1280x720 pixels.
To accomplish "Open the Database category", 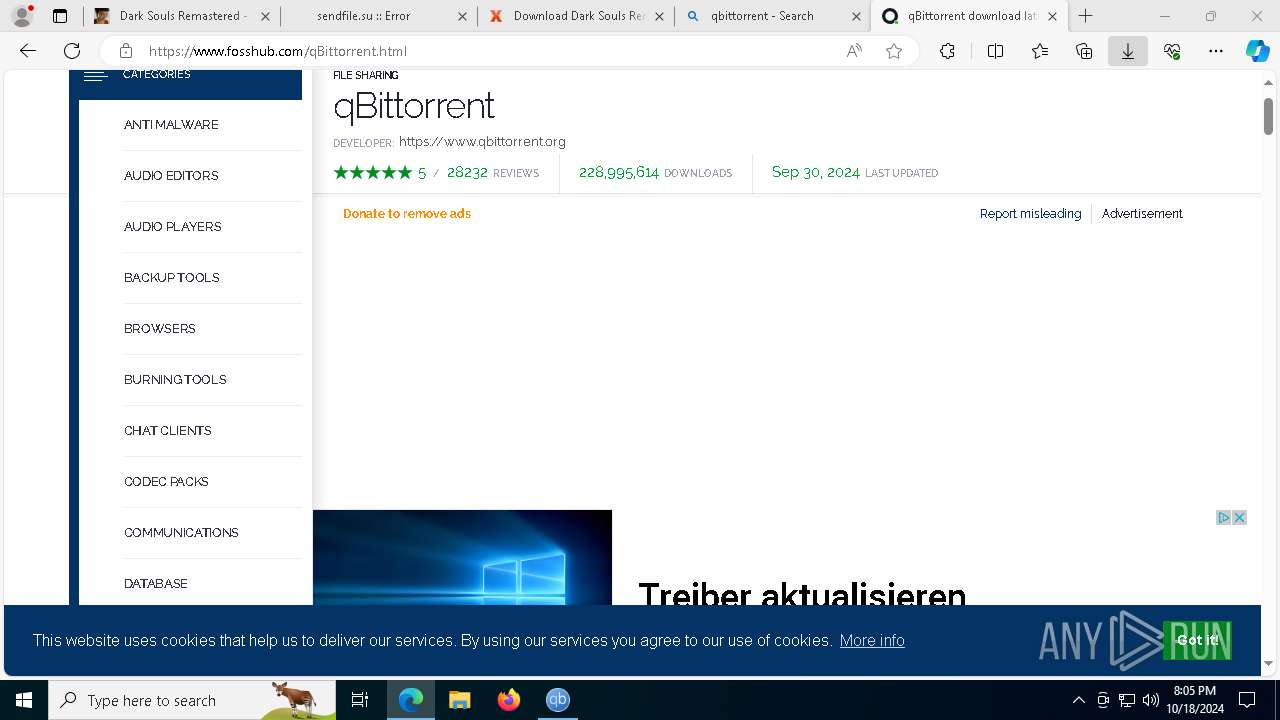I will pos(156,584).
